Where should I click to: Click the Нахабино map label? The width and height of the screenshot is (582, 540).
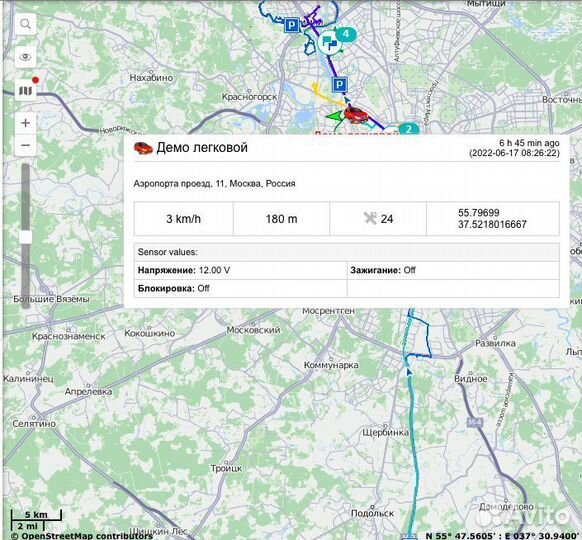pyautogui.click(x=151, y=78)
